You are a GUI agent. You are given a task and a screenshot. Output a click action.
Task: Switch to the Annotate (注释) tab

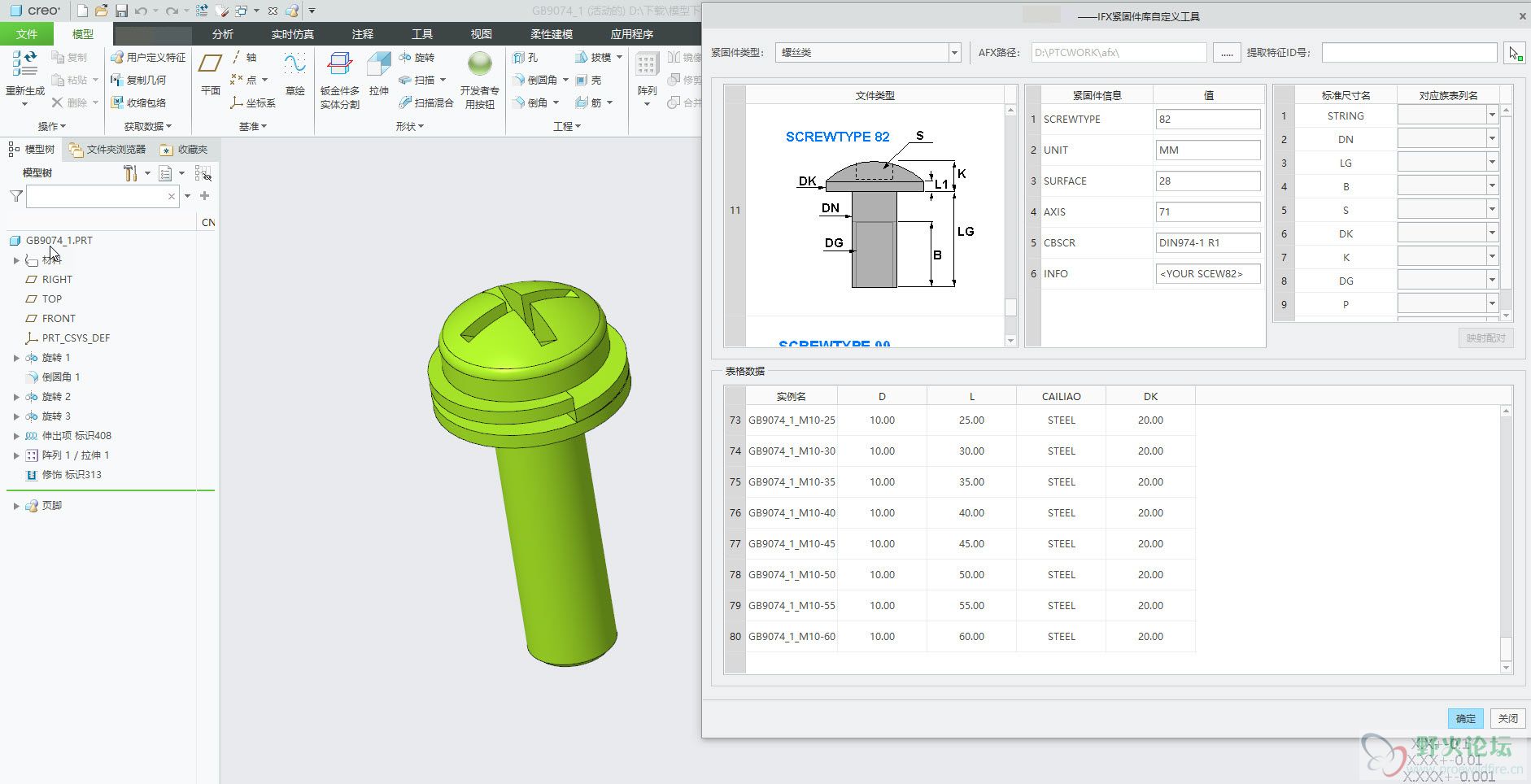[363, 34]
